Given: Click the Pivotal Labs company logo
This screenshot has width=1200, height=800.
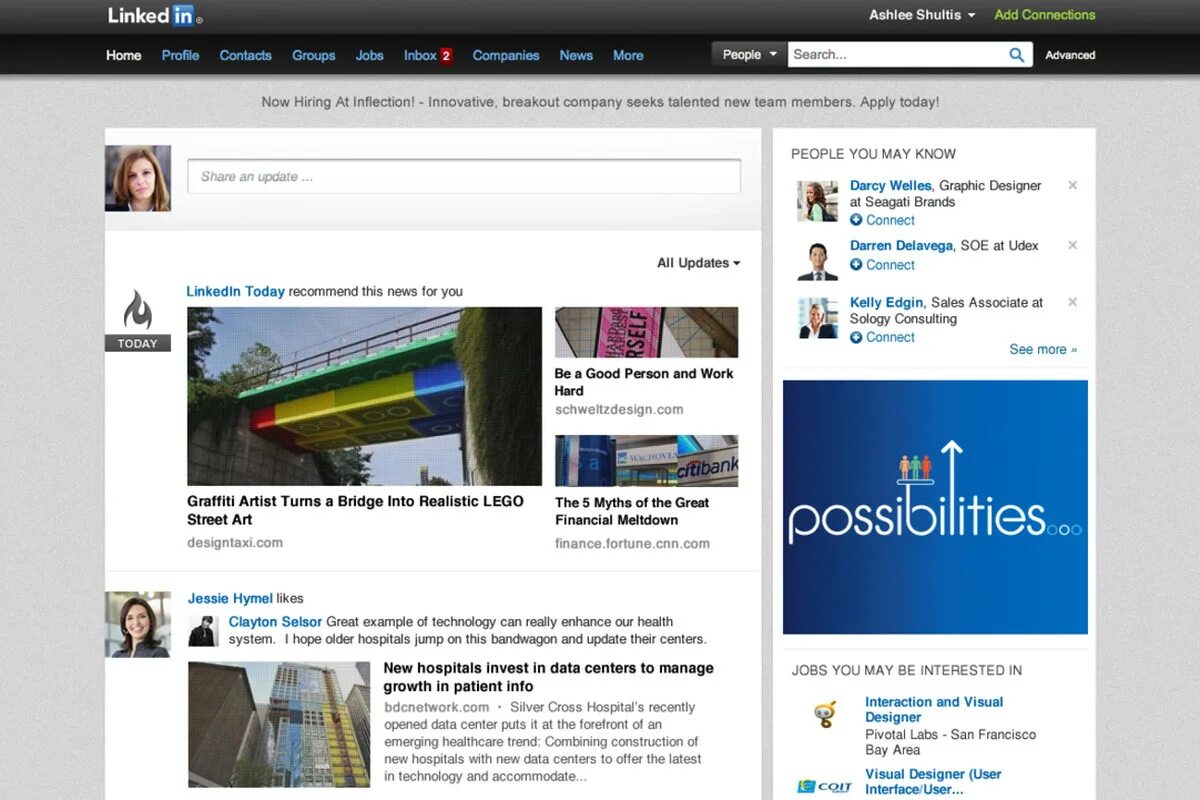Looking at the screenshot, I should click(x=824, y=714).
